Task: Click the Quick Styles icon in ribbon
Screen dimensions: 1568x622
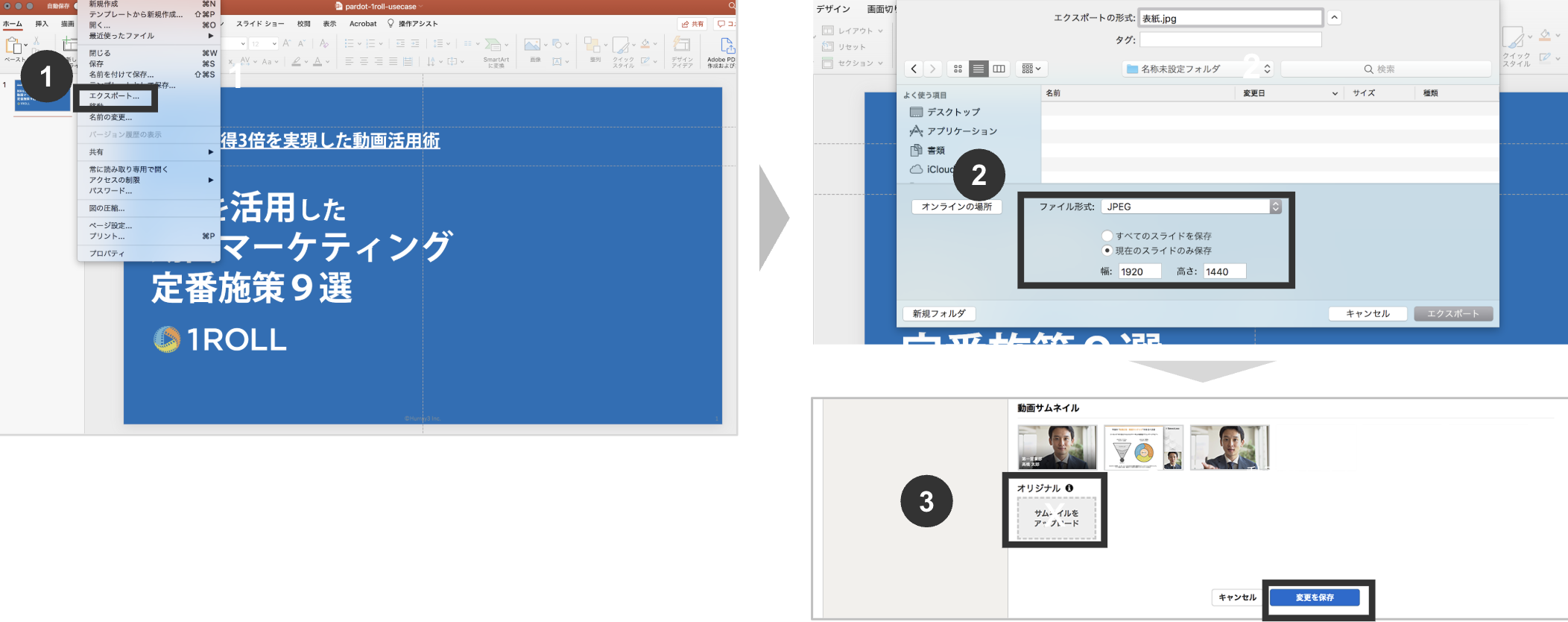Action: click(621, 46)
